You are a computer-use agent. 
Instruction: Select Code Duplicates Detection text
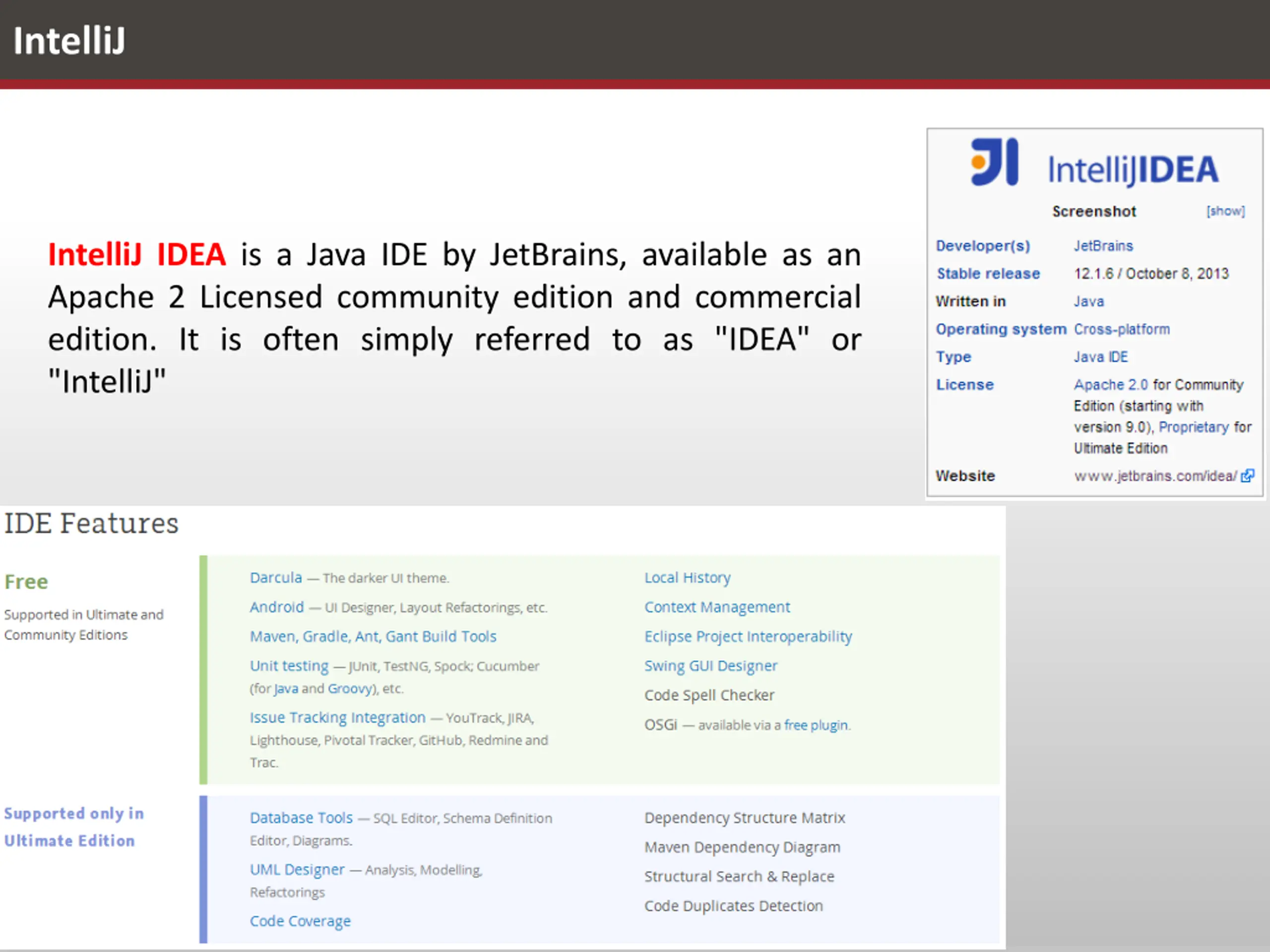[x=733, y=905]
